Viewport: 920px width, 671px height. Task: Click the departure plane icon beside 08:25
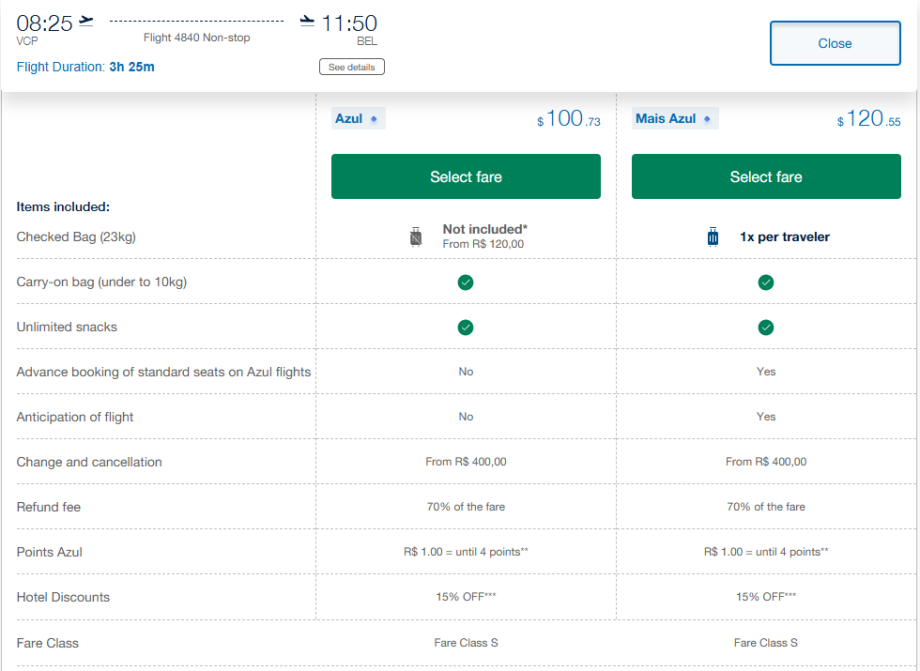pos(86,21)
